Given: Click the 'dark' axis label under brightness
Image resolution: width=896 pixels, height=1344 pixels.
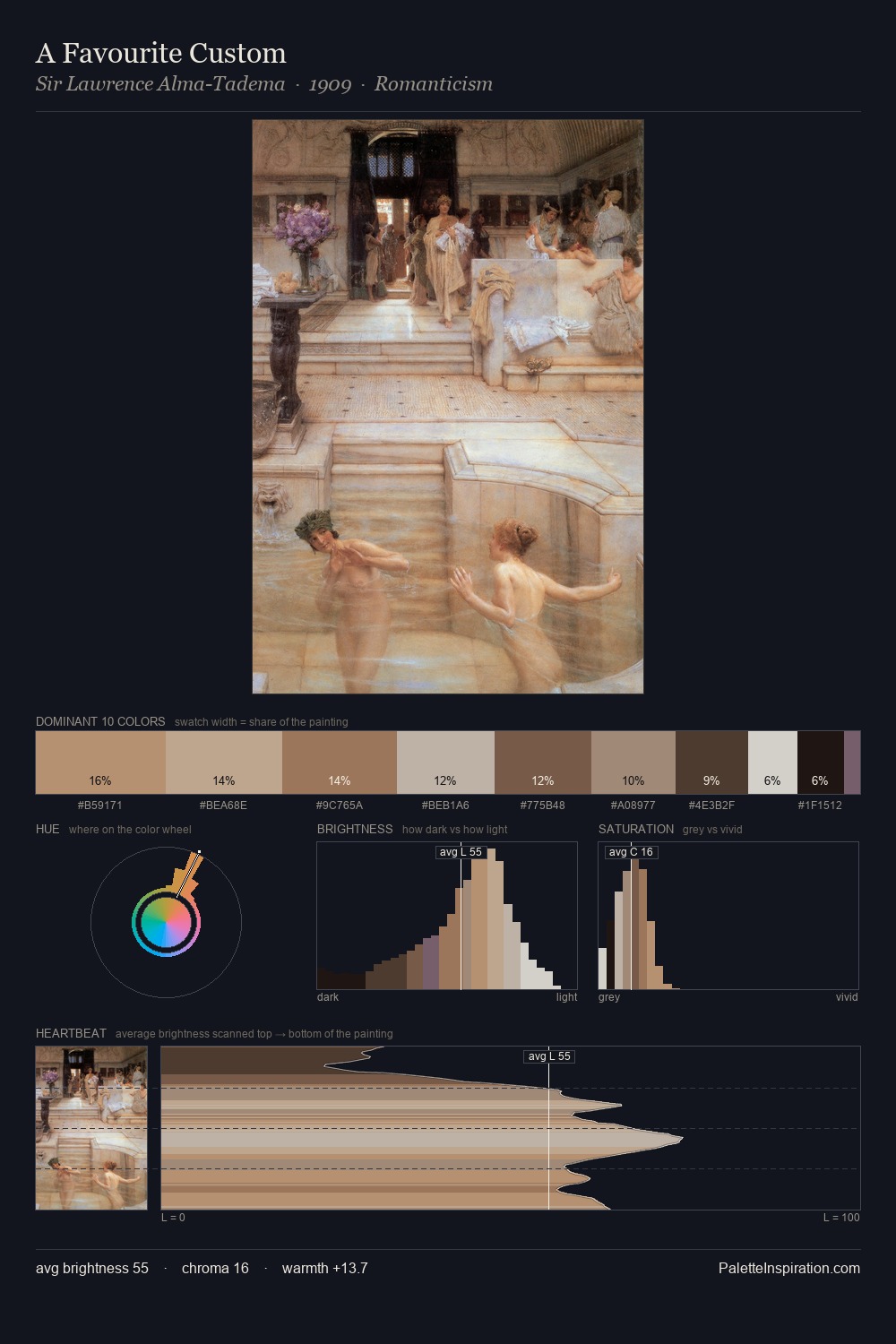Looking at the screenshot, I should [x=328, y=997].
